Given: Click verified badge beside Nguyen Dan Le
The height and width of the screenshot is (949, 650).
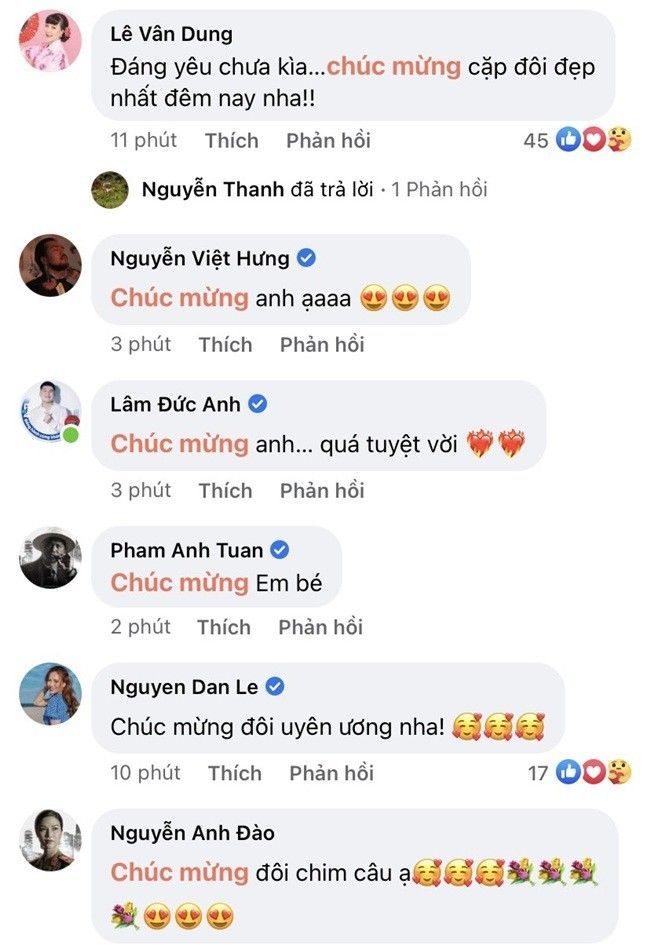Looking at the screenshot, I should tap(276, 687).
